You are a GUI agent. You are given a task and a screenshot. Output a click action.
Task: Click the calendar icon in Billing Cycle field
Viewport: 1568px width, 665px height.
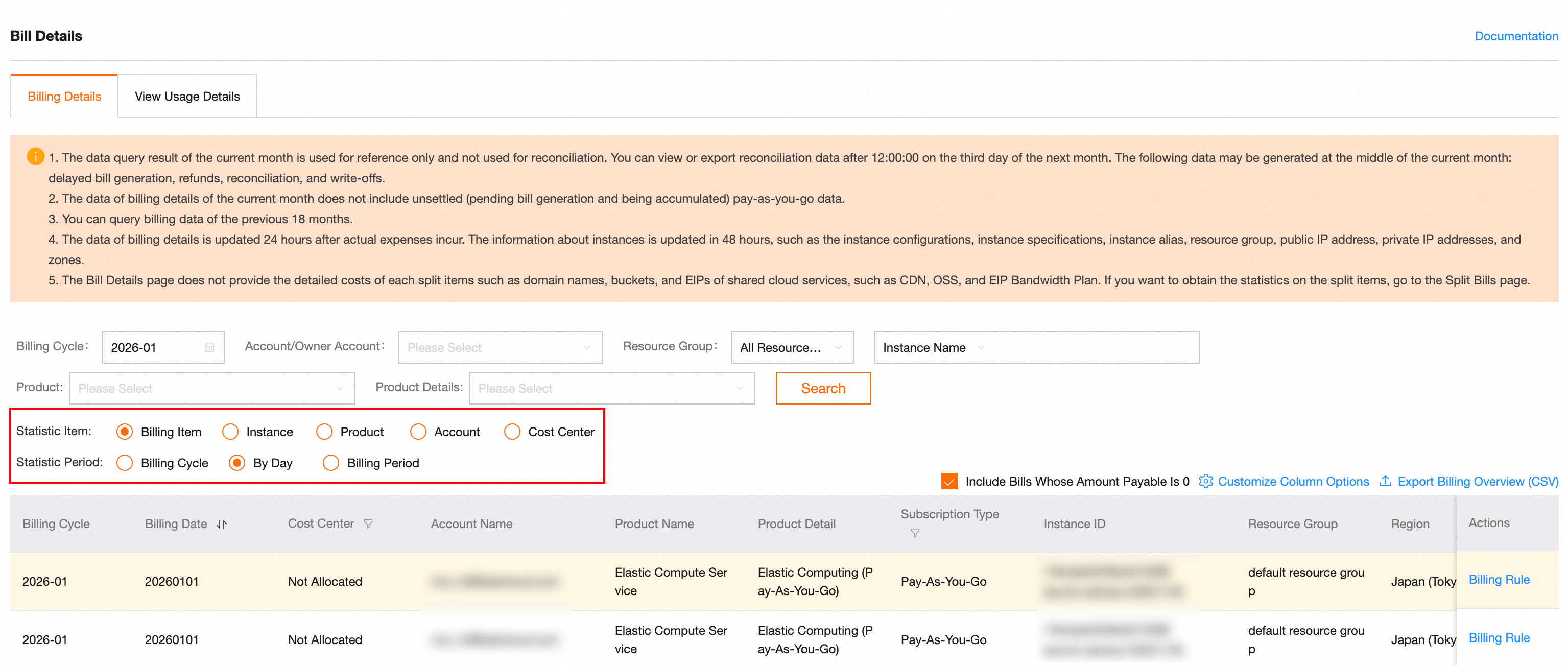(209, 347)
